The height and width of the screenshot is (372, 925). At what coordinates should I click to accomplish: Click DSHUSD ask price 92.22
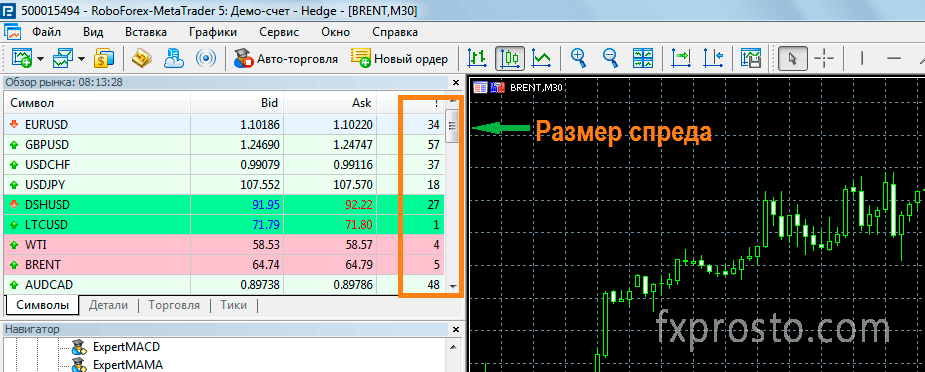[x=358, y=205]
